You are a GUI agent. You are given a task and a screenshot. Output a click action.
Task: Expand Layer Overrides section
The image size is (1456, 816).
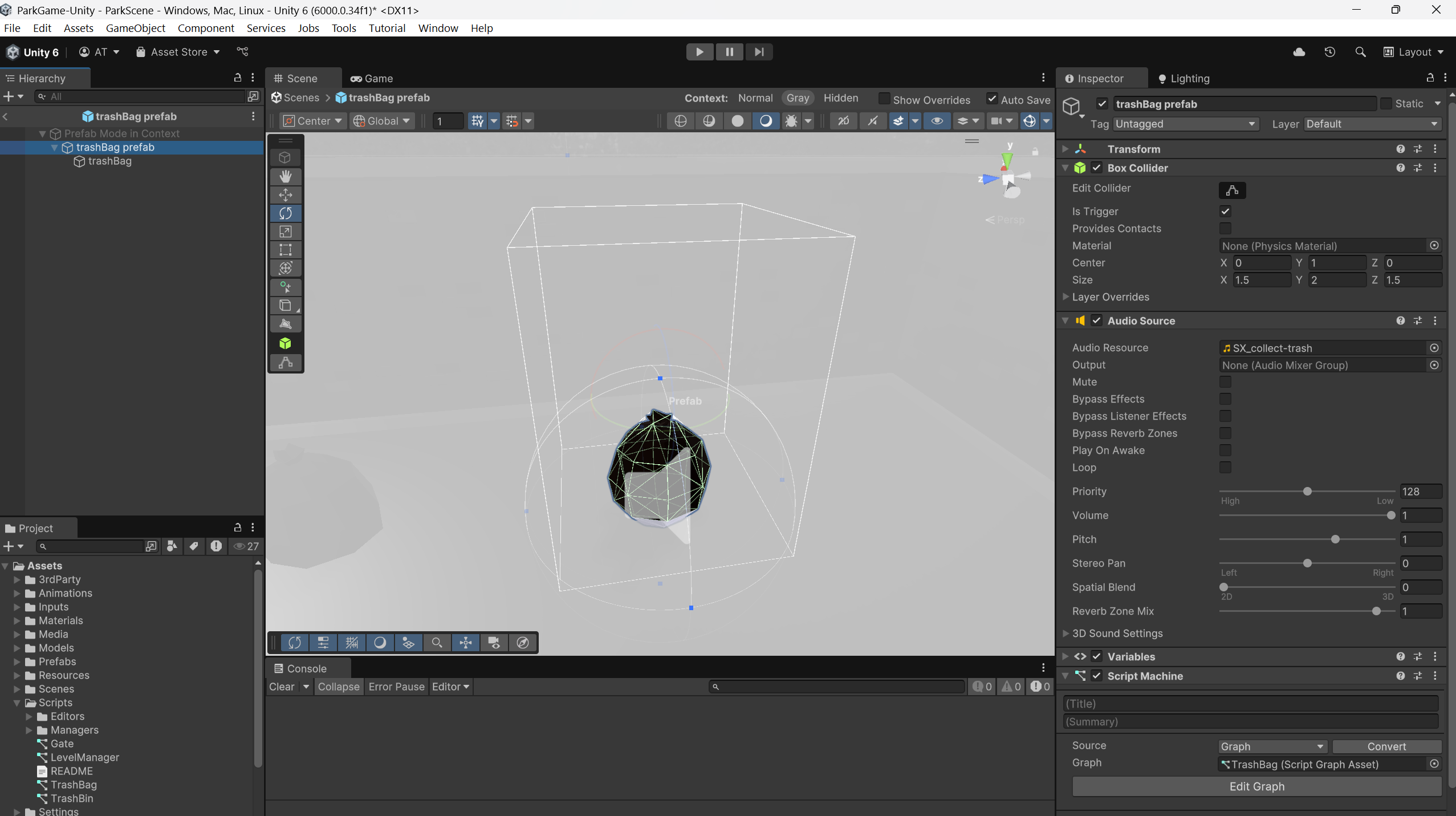(x=1065, y=297)
